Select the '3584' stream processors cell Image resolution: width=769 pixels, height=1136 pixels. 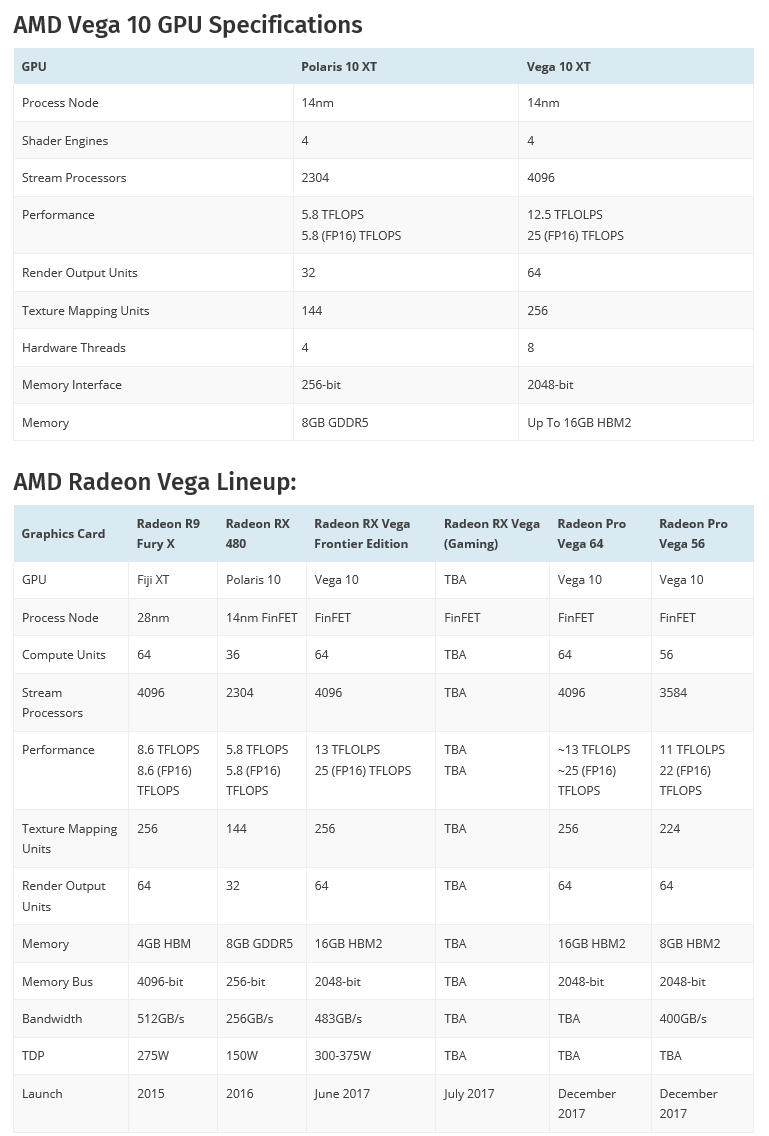click(673, 693)
